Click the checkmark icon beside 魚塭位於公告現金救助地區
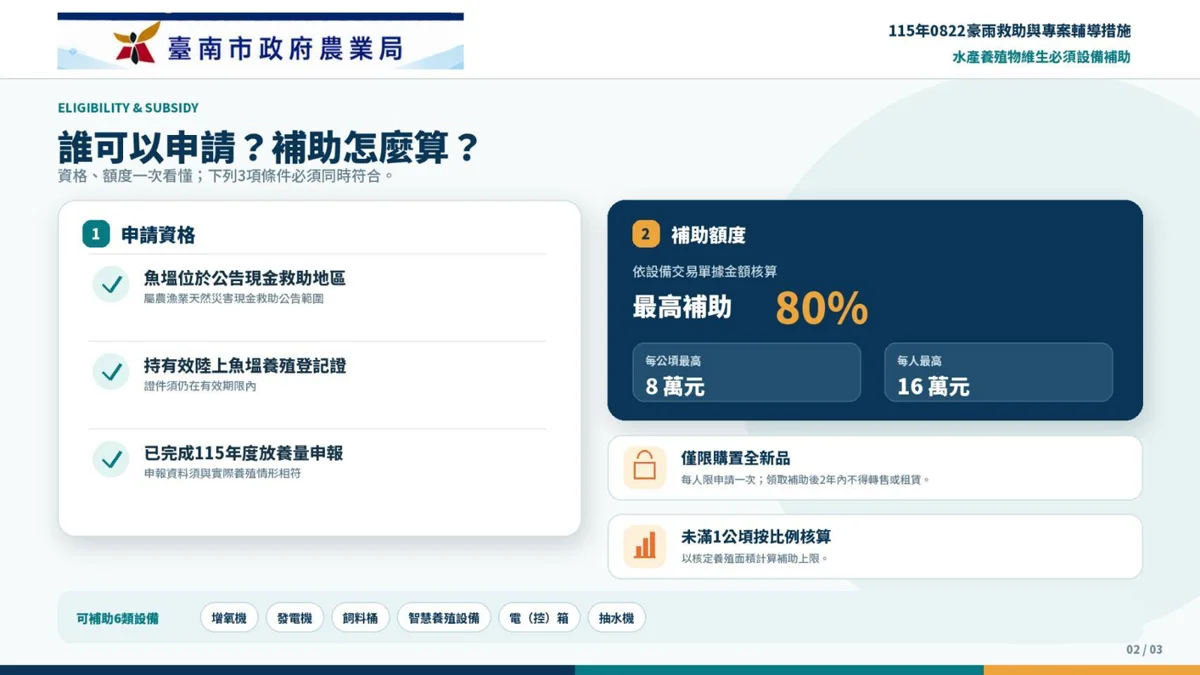 pos(111,284)
